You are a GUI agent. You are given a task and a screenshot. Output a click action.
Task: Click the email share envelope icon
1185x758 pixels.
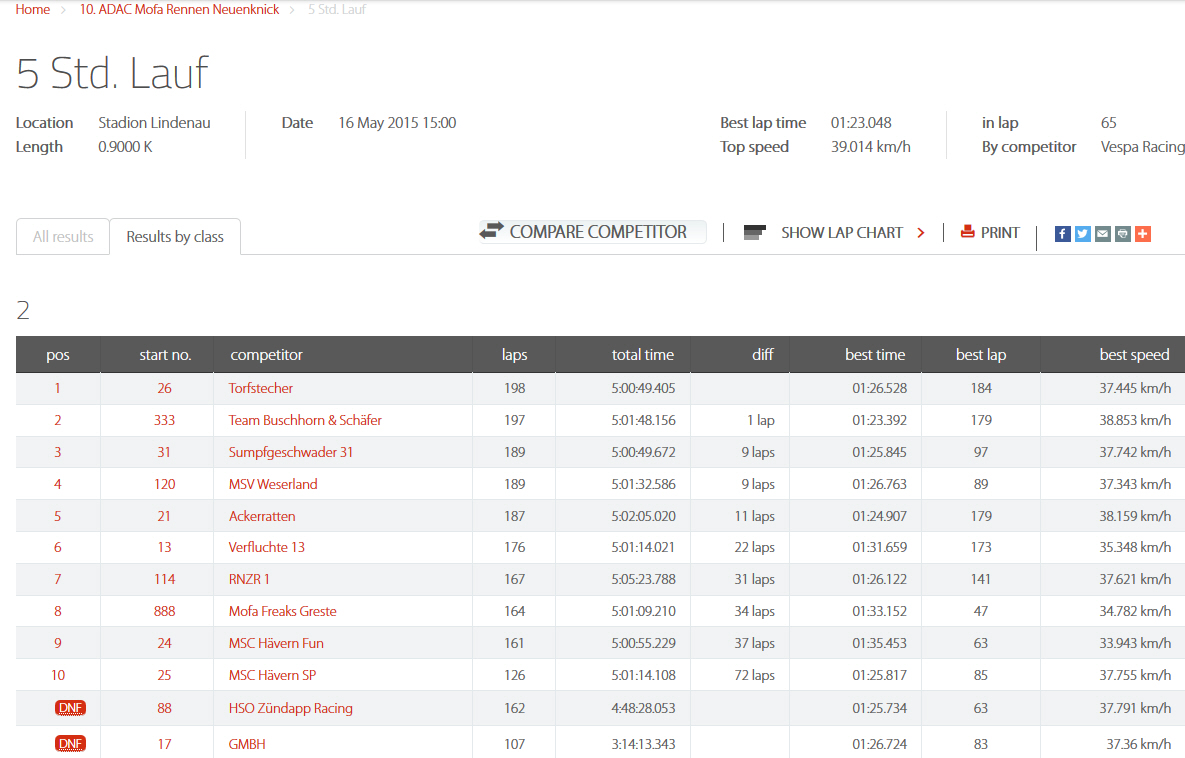(1103, 234)
